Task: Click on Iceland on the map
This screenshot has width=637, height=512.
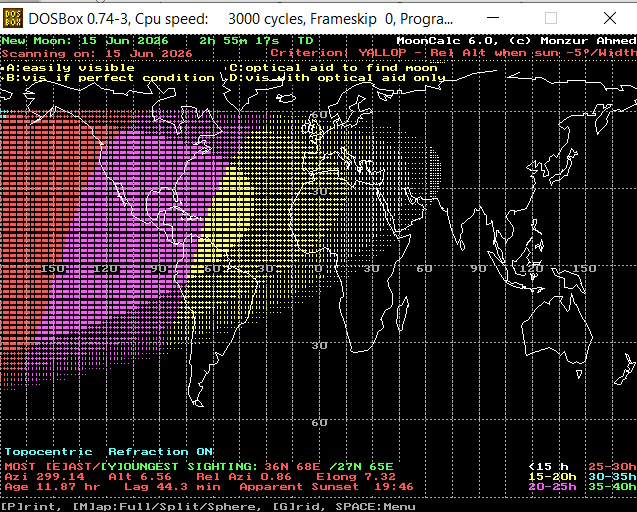Action: coord(286,98)
